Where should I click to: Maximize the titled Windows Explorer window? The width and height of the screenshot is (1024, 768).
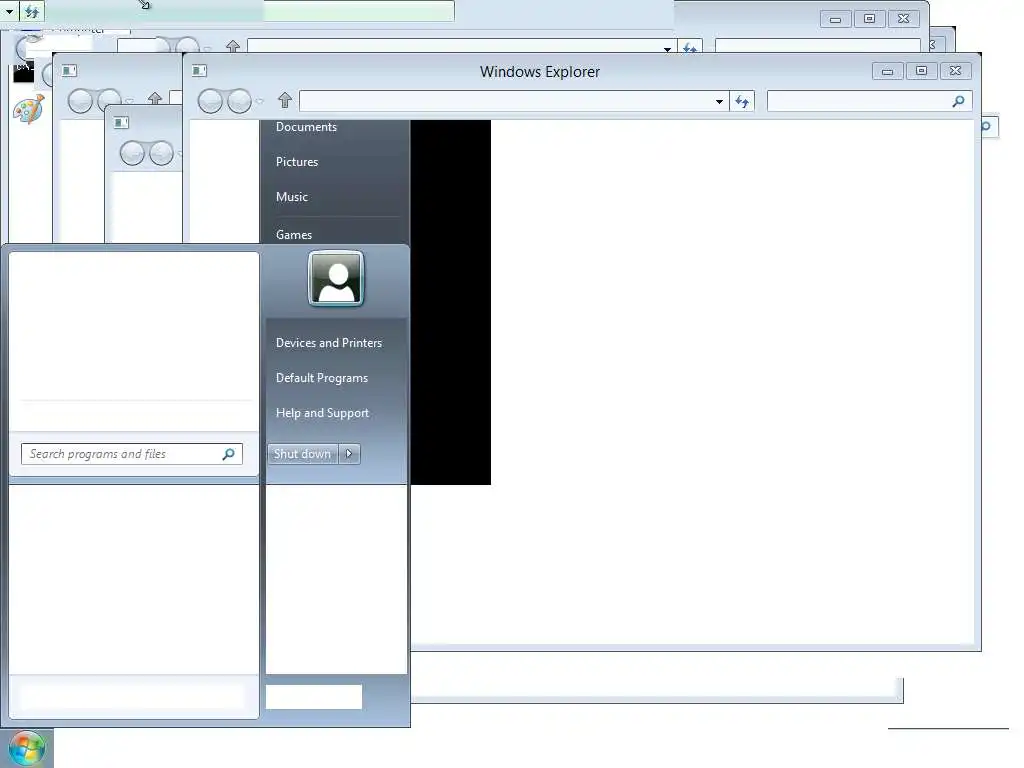pos(921,71)
